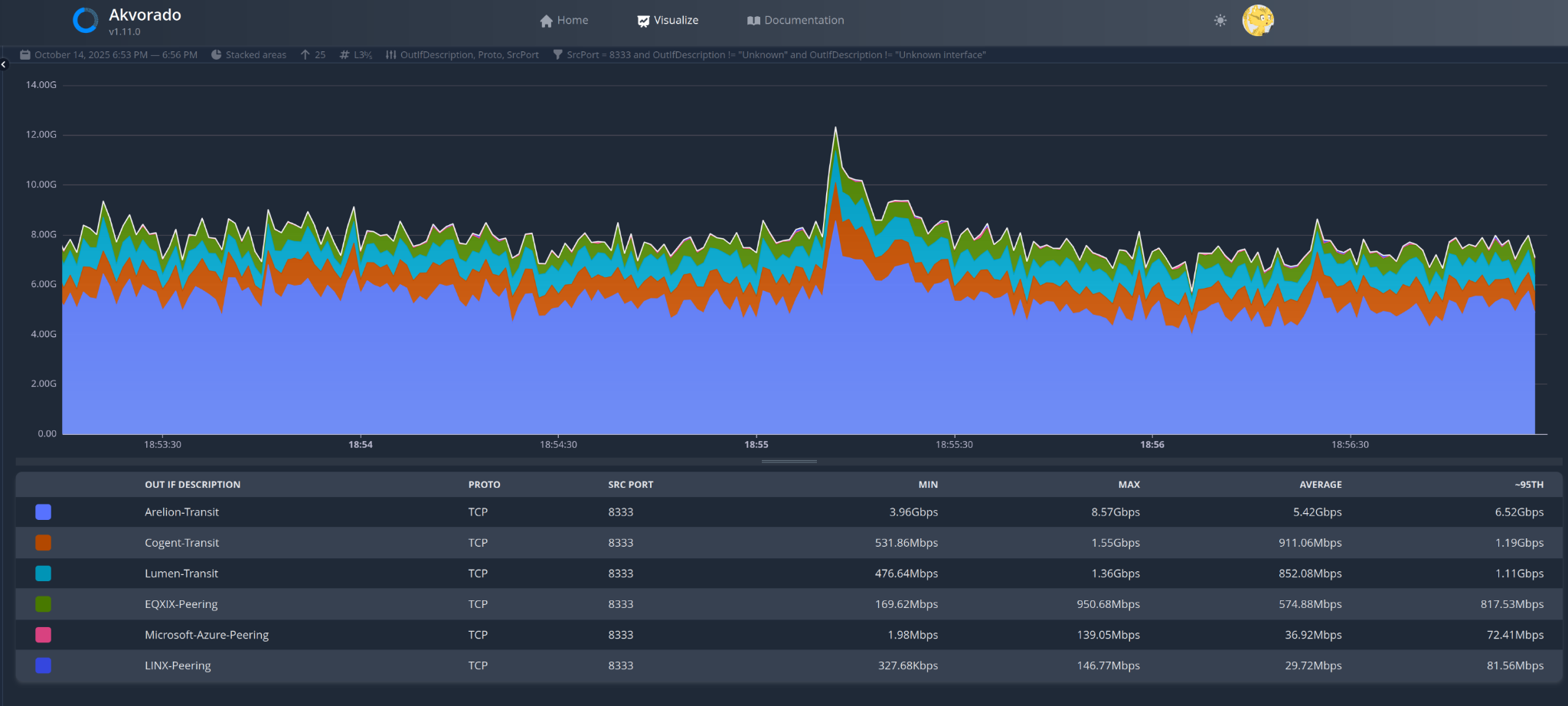Click the SrcPort filter expression text
This screenshot has height=706, width=1568.
click(776, 55)
